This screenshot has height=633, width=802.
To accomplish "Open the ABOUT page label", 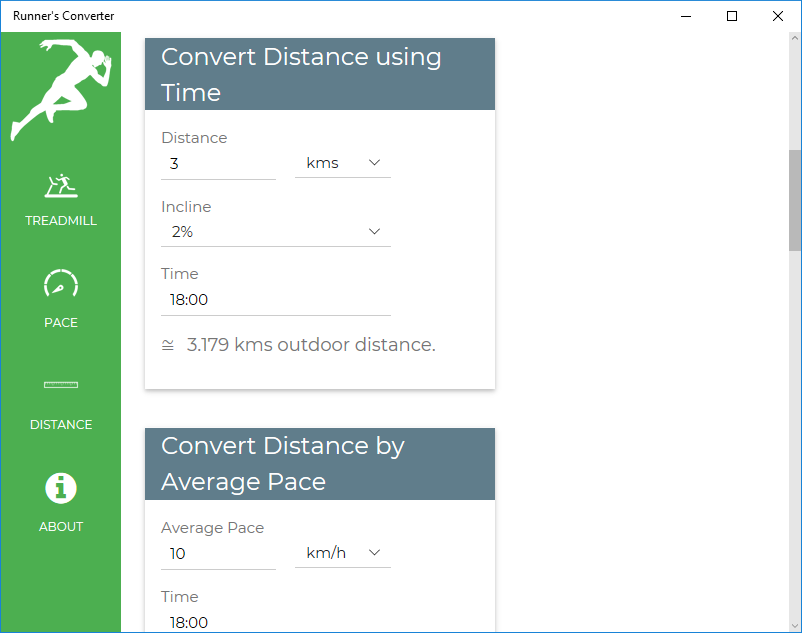I will [61, 527].
